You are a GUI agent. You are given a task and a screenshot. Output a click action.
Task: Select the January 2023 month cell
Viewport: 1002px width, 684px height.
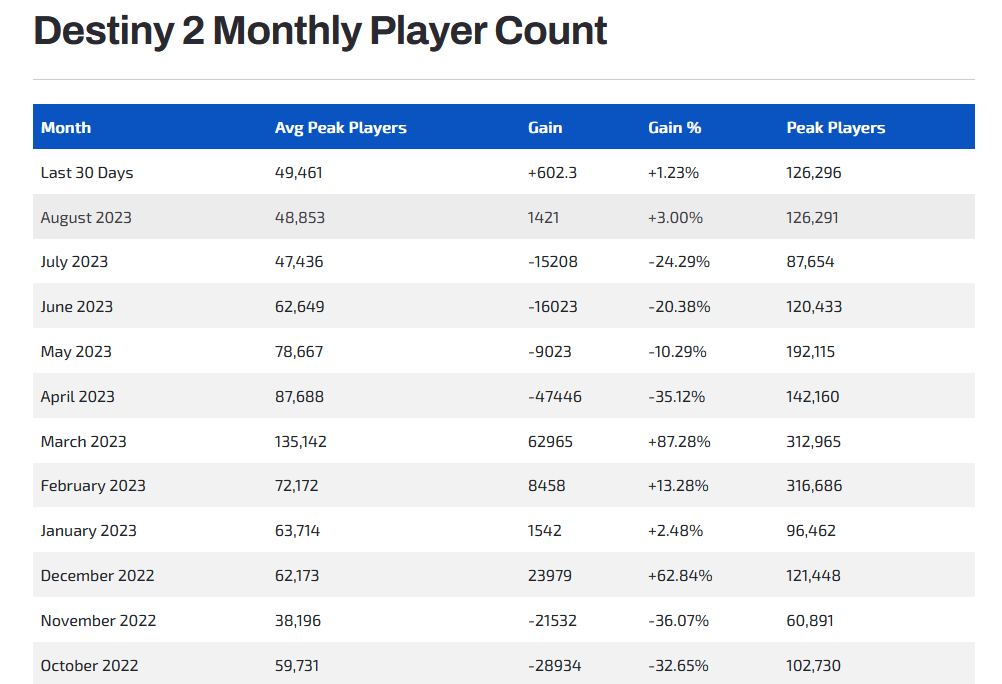pyautogui.click(x=89, y=531)
